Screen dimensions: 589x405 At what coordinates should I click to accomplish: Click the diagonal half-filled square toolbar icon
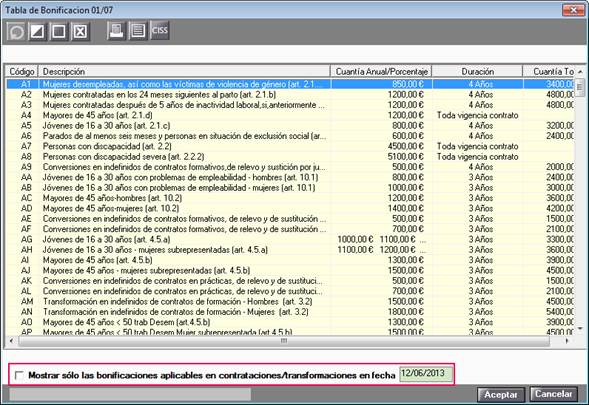tap(38, 31)
